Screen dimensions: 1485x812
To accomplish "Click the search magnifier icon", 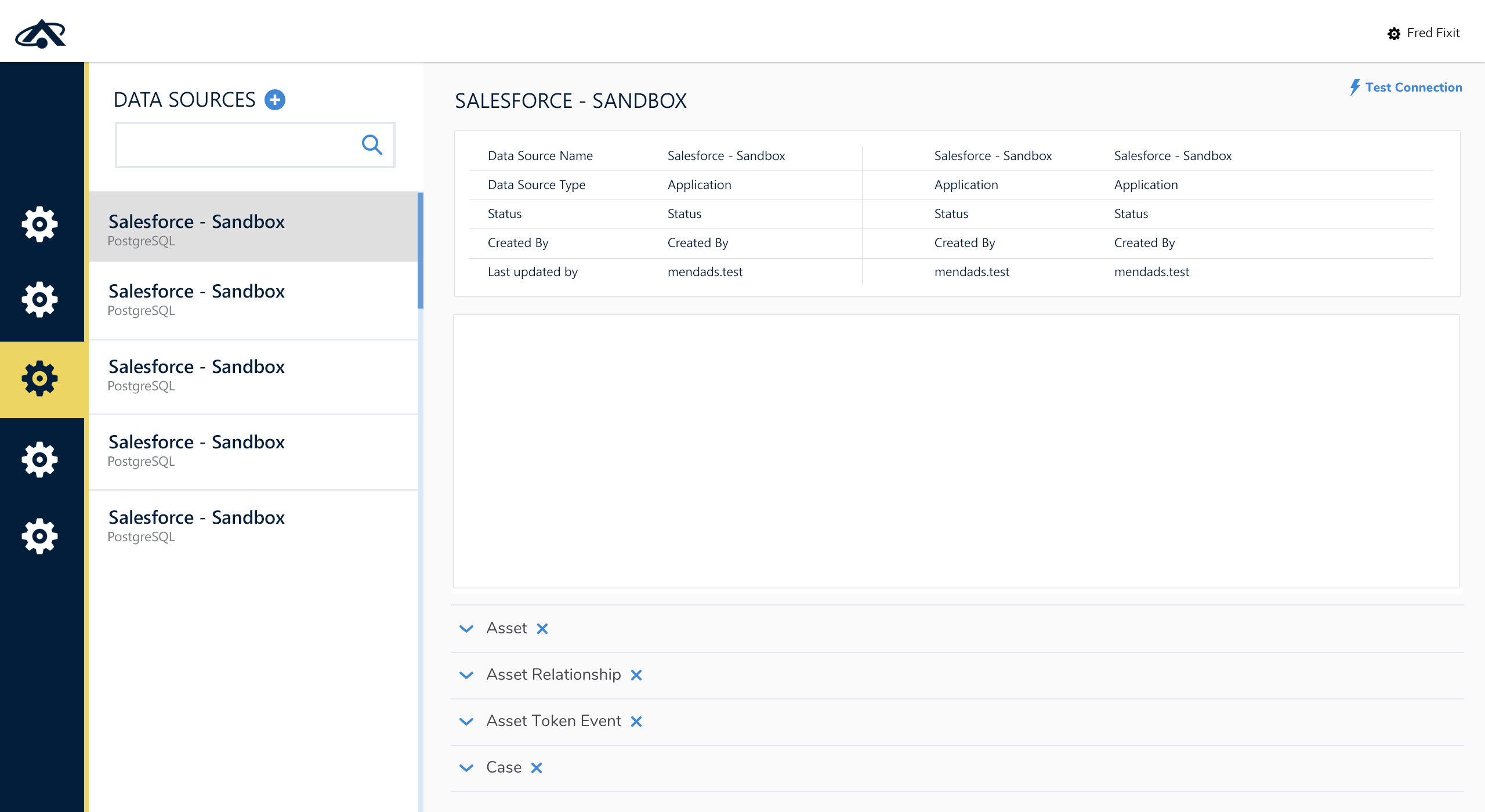I will [372, 144].
